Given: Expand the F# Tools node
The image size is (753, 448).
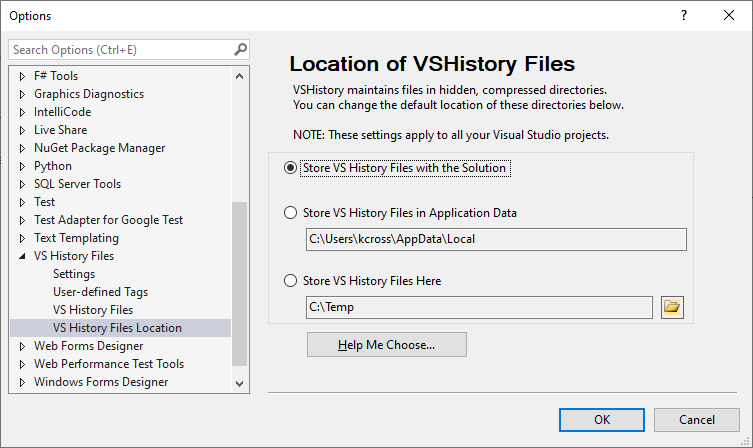Looking at the screenshot, I should click(x=22, y=76).
